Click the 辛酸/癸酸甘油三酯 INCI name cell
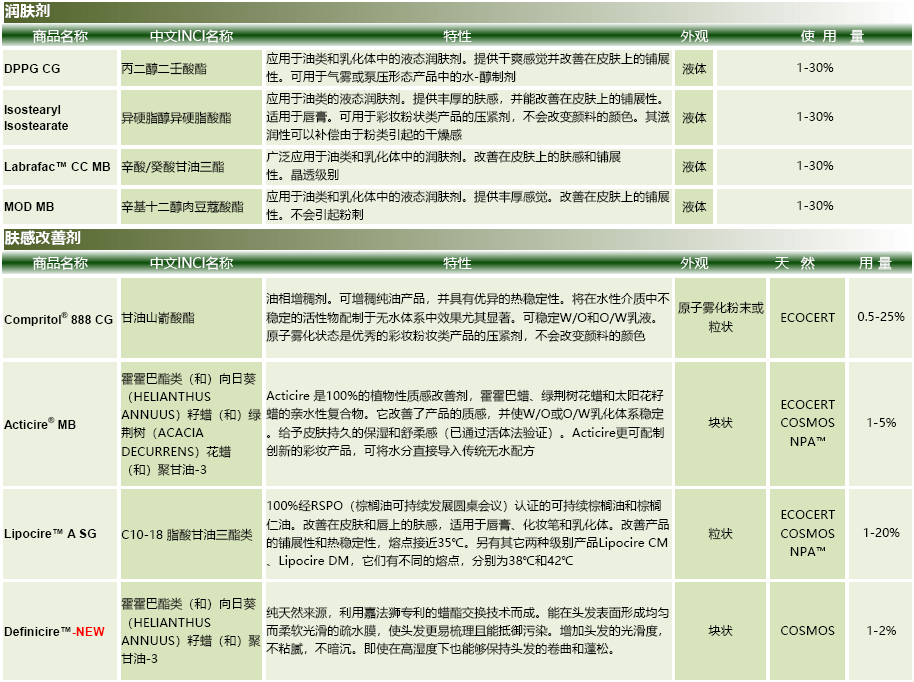 pos(175,166)
